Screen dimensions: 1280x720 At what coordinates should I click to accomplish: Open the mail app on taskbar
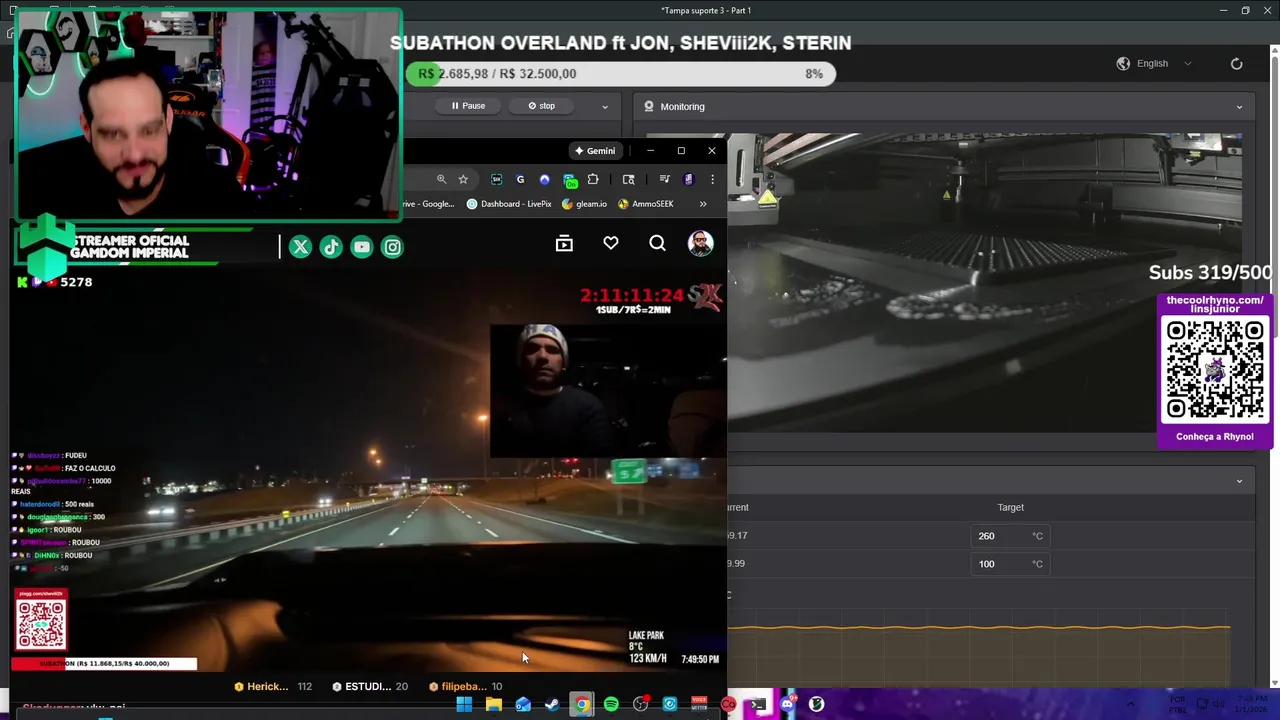click(x=523, y=704)
